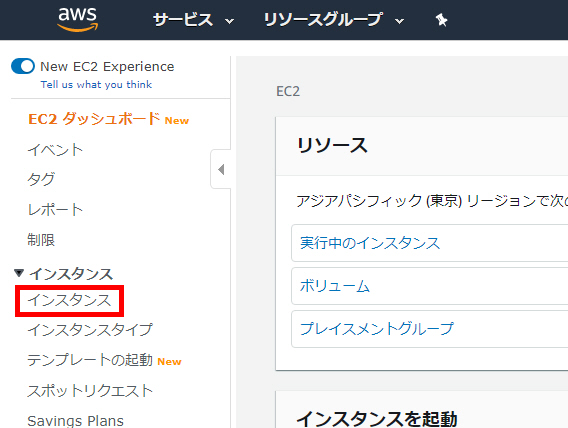Collapse the インスタンス section triangle

19,273
